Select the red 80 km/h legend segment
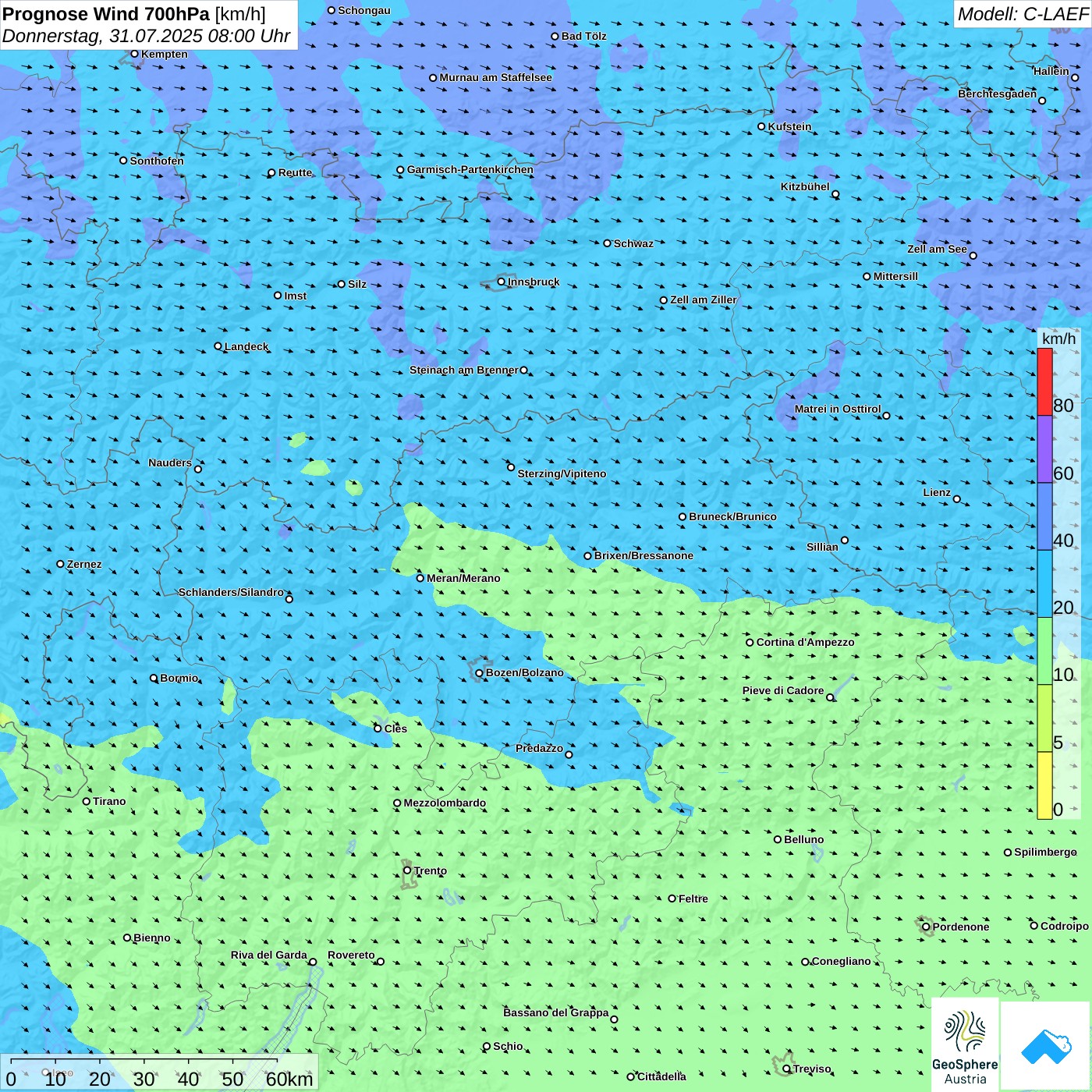This screenshot has height=1092, width=1092. pos(1044,381)
